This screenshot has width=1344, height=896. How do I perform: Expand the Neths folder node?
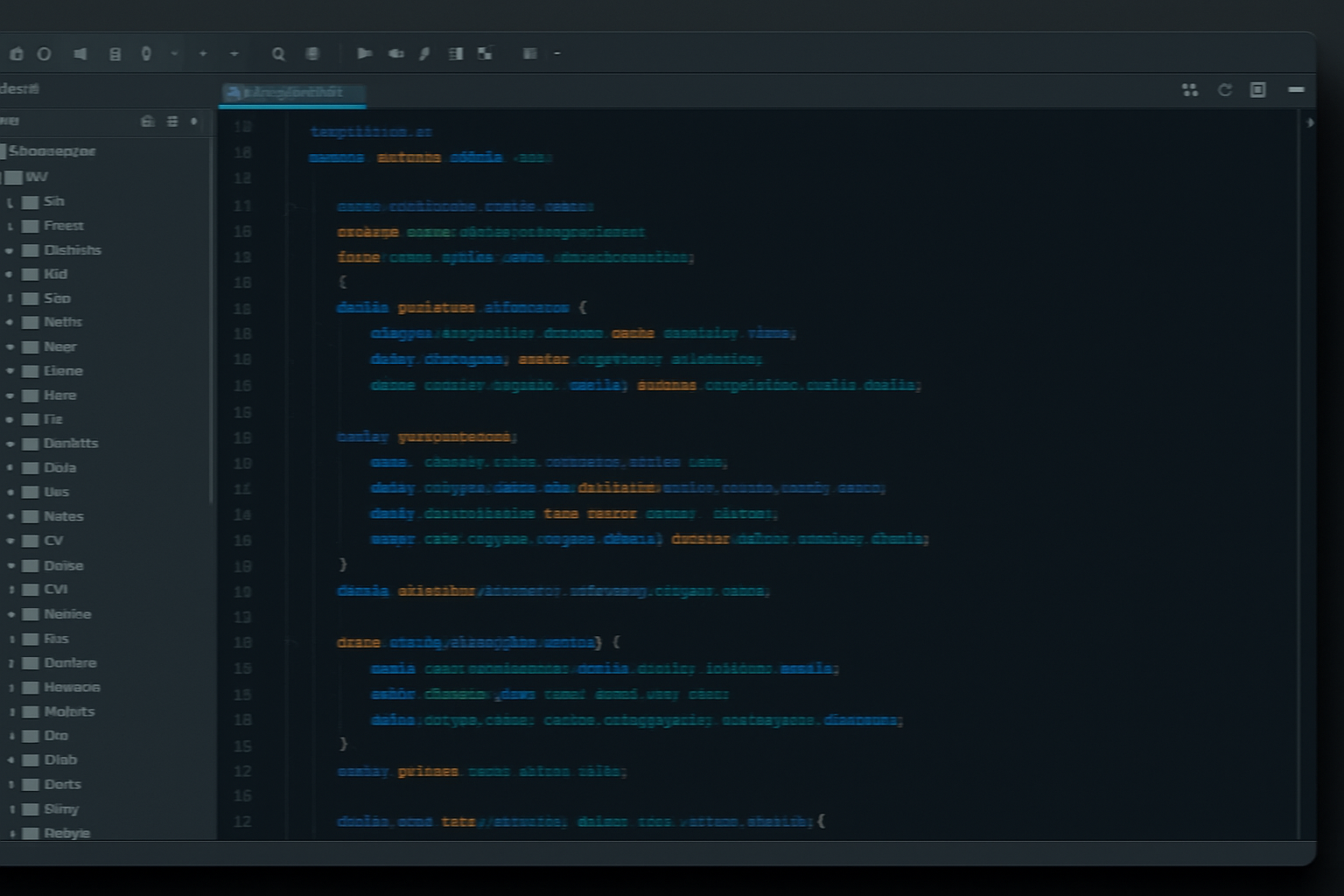point(10,323)
